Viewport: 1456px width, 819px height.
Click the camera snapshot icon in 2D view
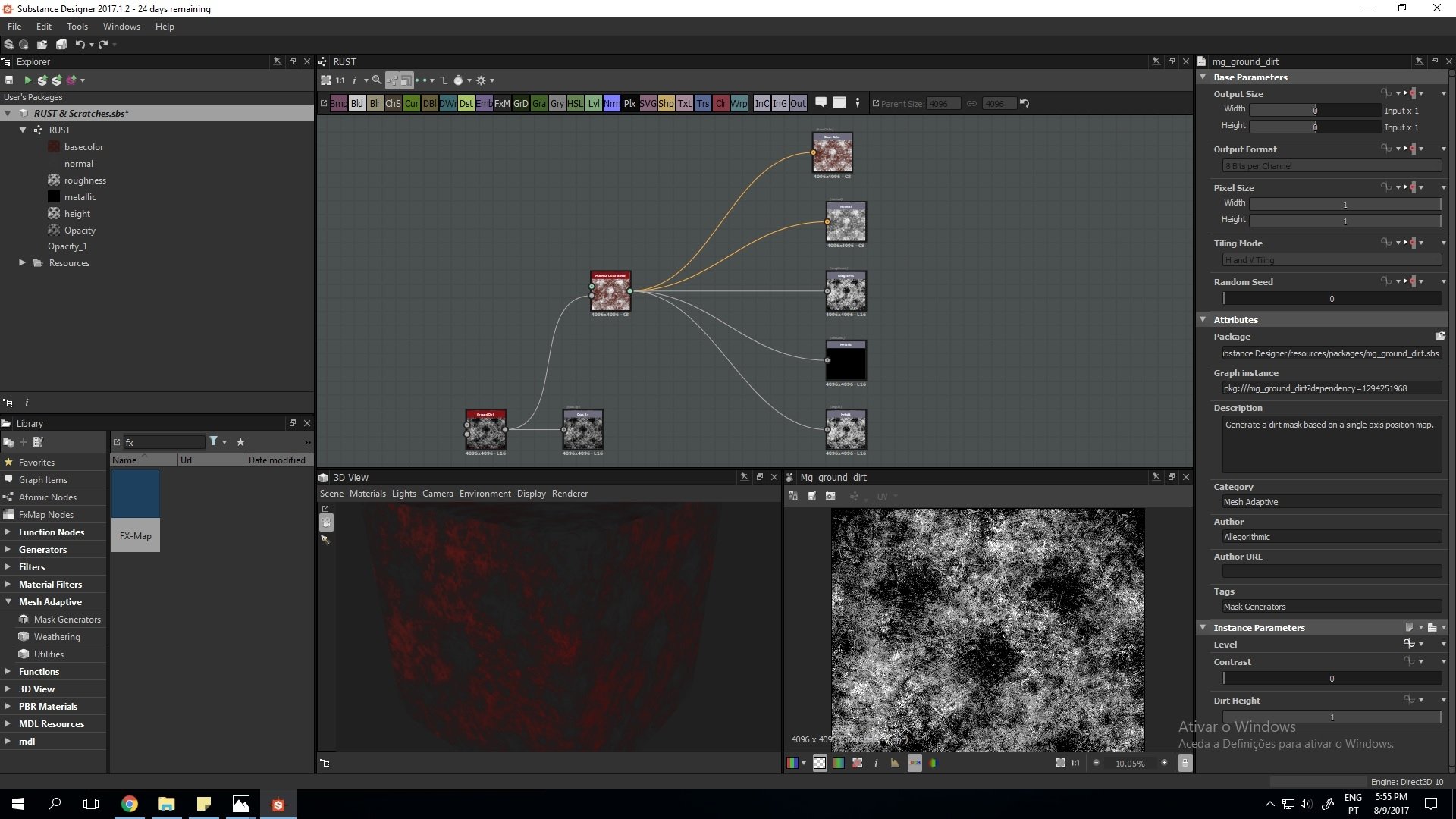[830, 497]
